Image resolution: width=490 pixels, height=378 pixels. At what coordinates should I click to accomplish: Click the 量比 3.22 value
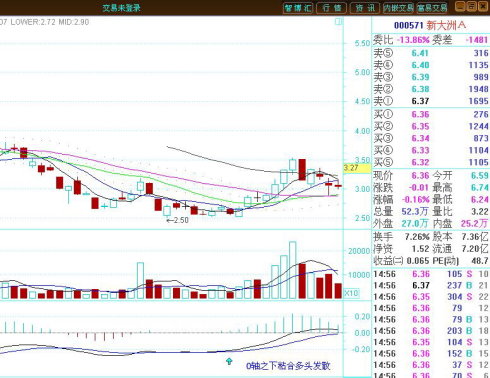(x=479, y=212)
